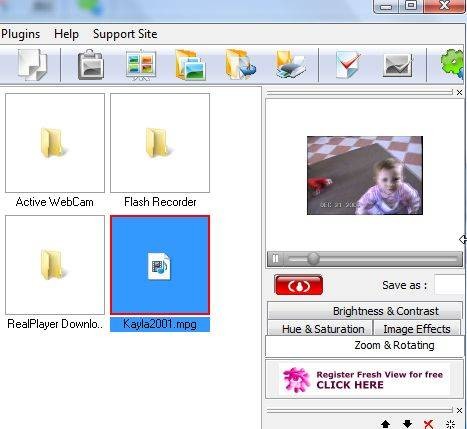Click the move up arrow icon
This screenshot has width=467, height=429.
pos(385,424)
